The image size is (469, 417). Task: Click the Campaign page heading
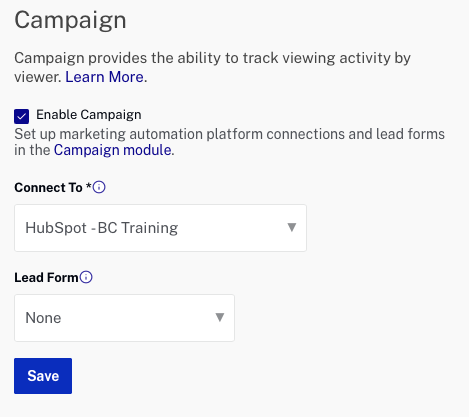pos(70,20)
